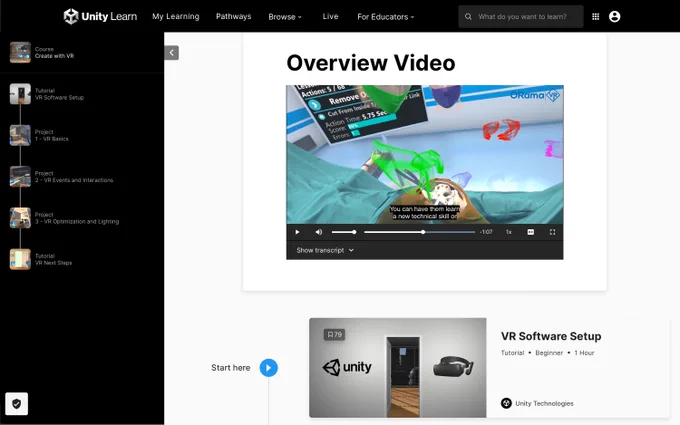The image size is (680, 425).
Task: Open VR Software Setup card title
Action: click(x=551, y=336)
